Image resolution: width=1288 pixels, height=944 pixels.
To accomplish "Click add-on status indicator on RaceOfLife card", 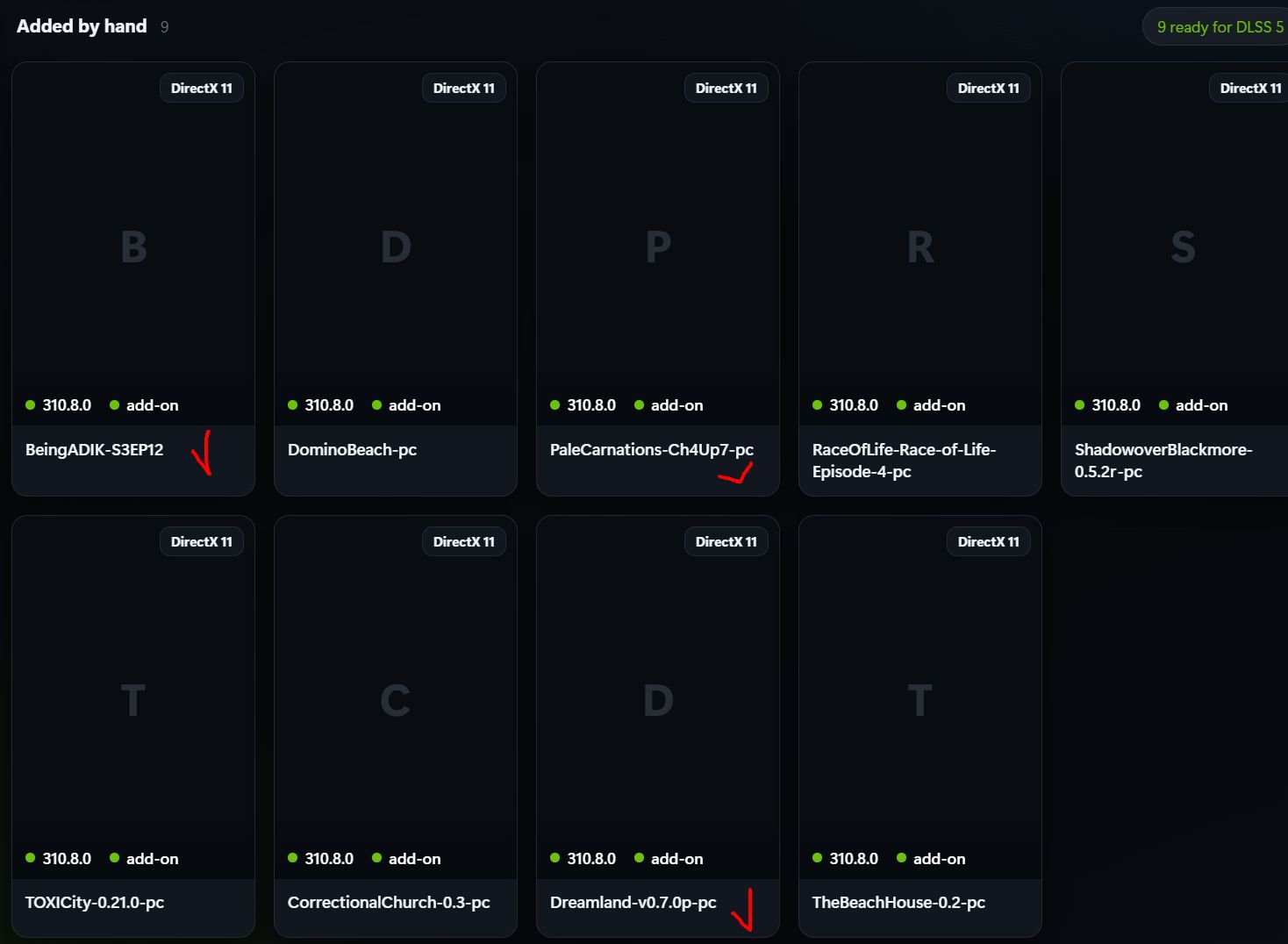I will 931,404.
